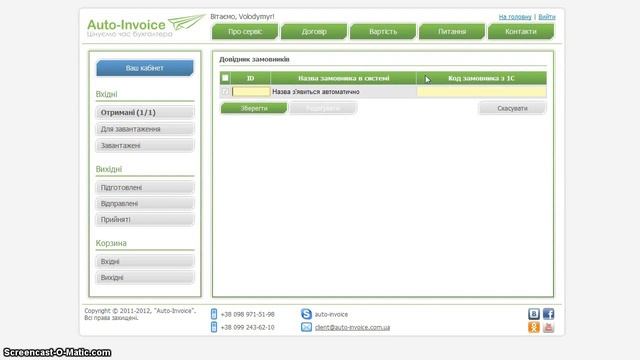Click the ID column header

tap(250, 78)
